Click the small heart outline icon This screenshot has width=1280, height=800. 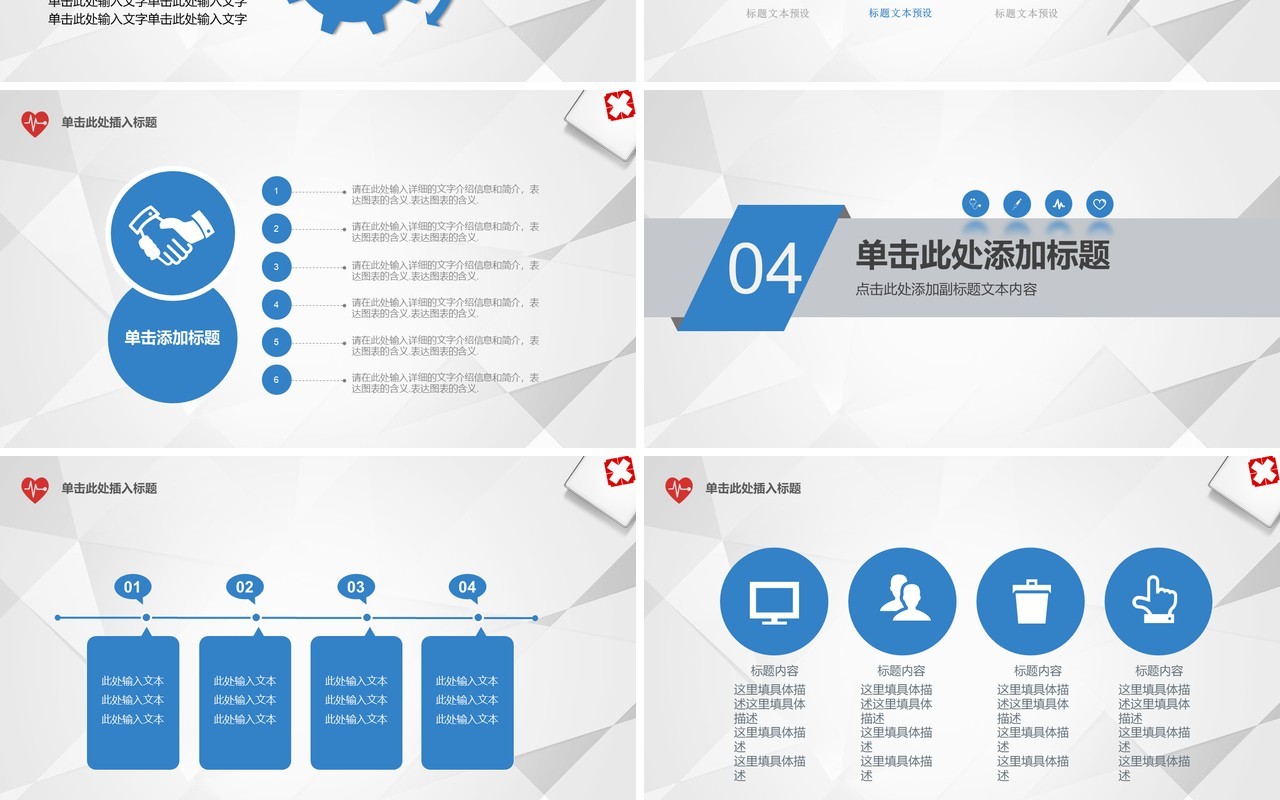pos(1100,204)
